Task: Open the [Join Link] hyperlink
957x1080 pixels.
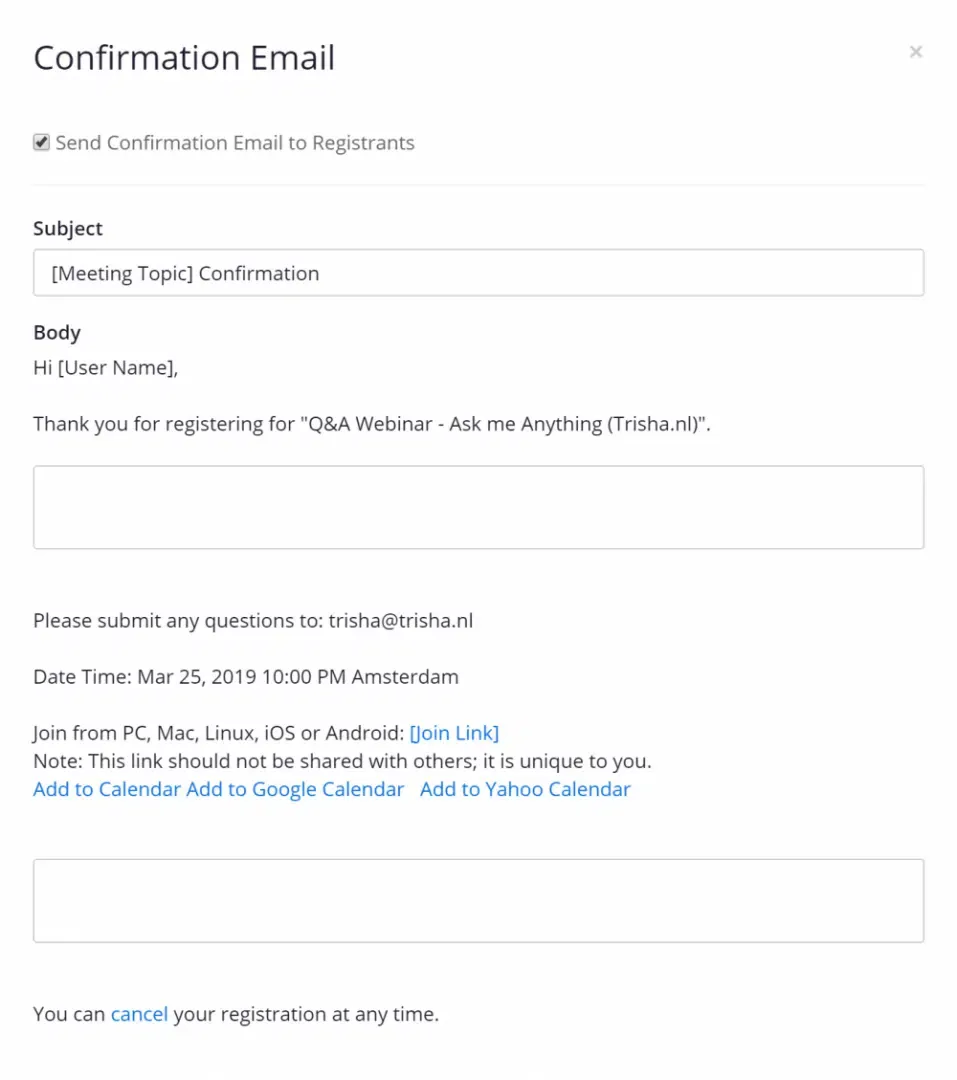Action: click(x=454, y=733)
